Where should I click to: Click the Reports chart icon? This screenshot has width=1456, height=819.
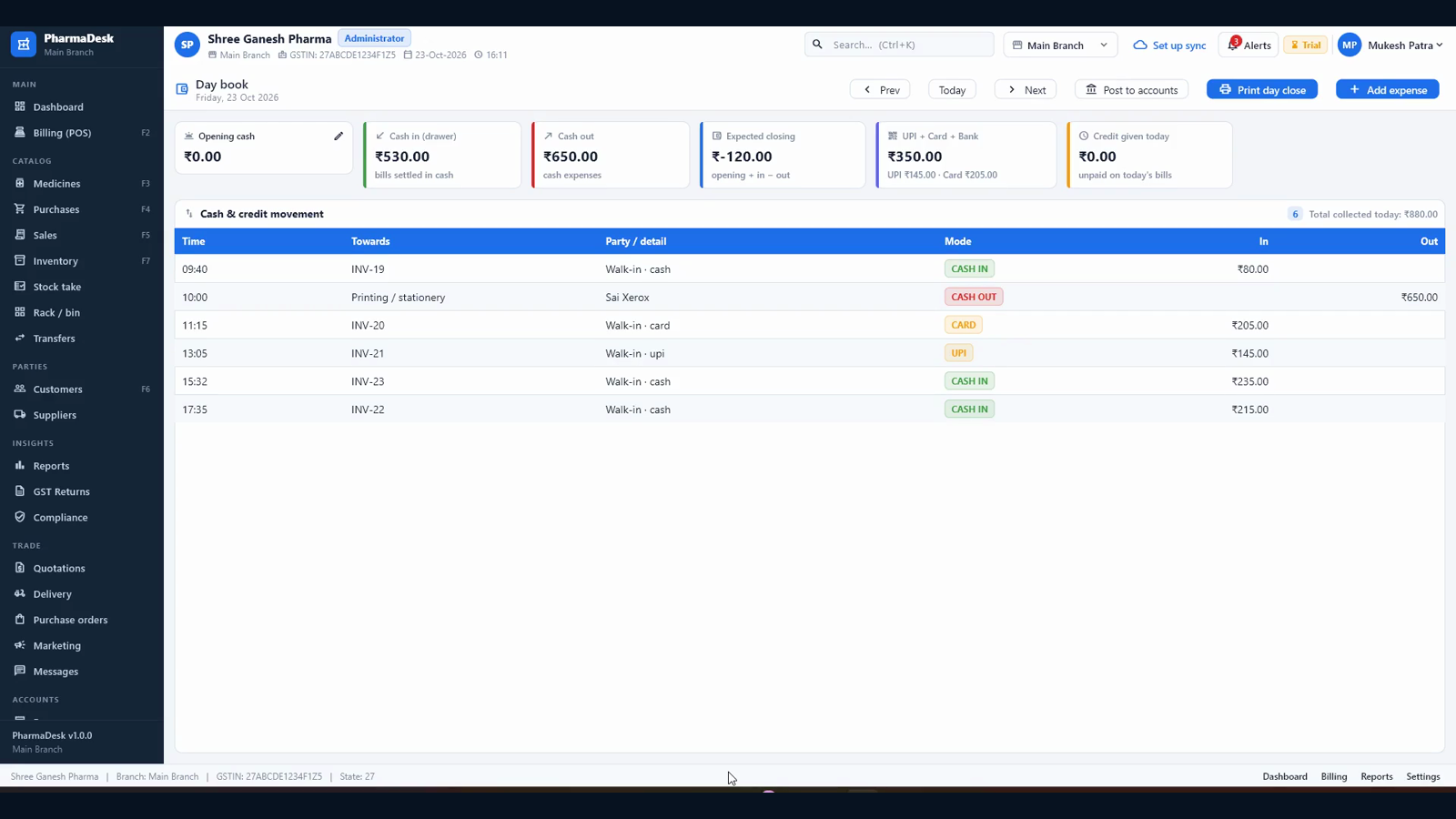click(20, 465)
